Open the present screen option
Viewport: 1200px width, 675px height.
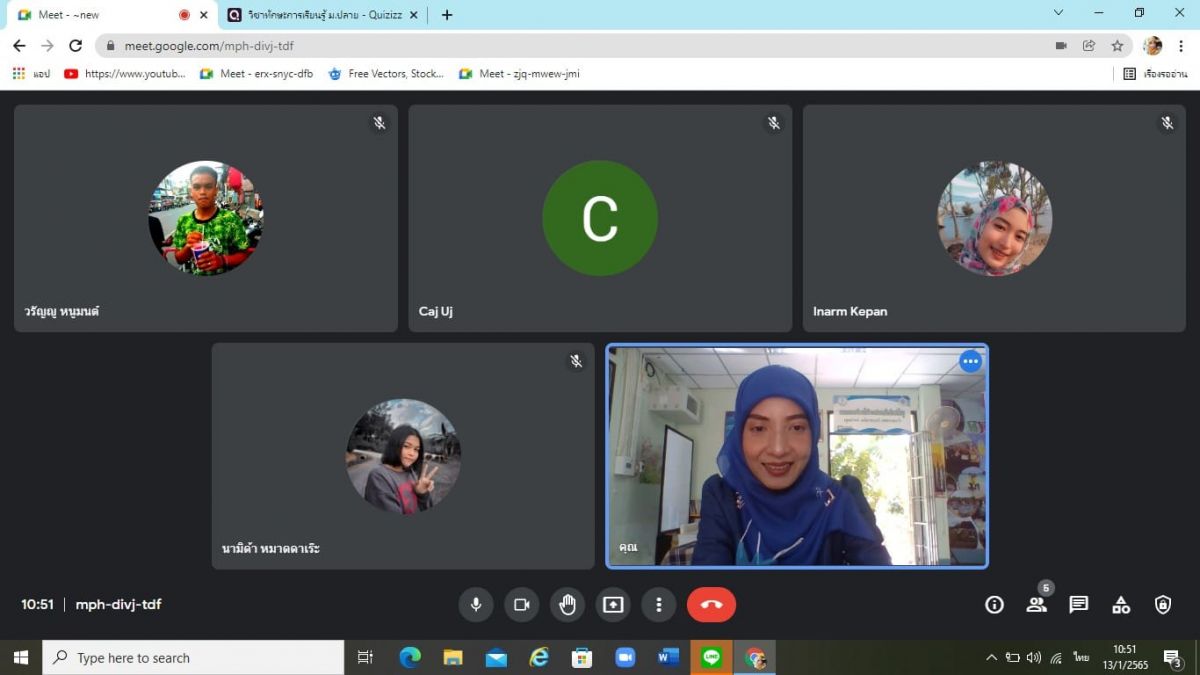[x=613, y=605]
